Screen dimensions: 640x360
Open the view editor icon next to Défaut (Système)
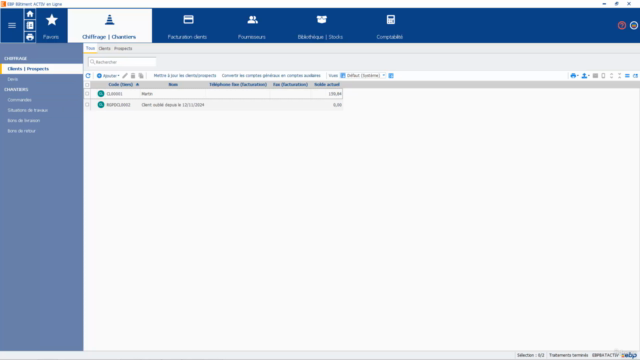pos(391,76)
